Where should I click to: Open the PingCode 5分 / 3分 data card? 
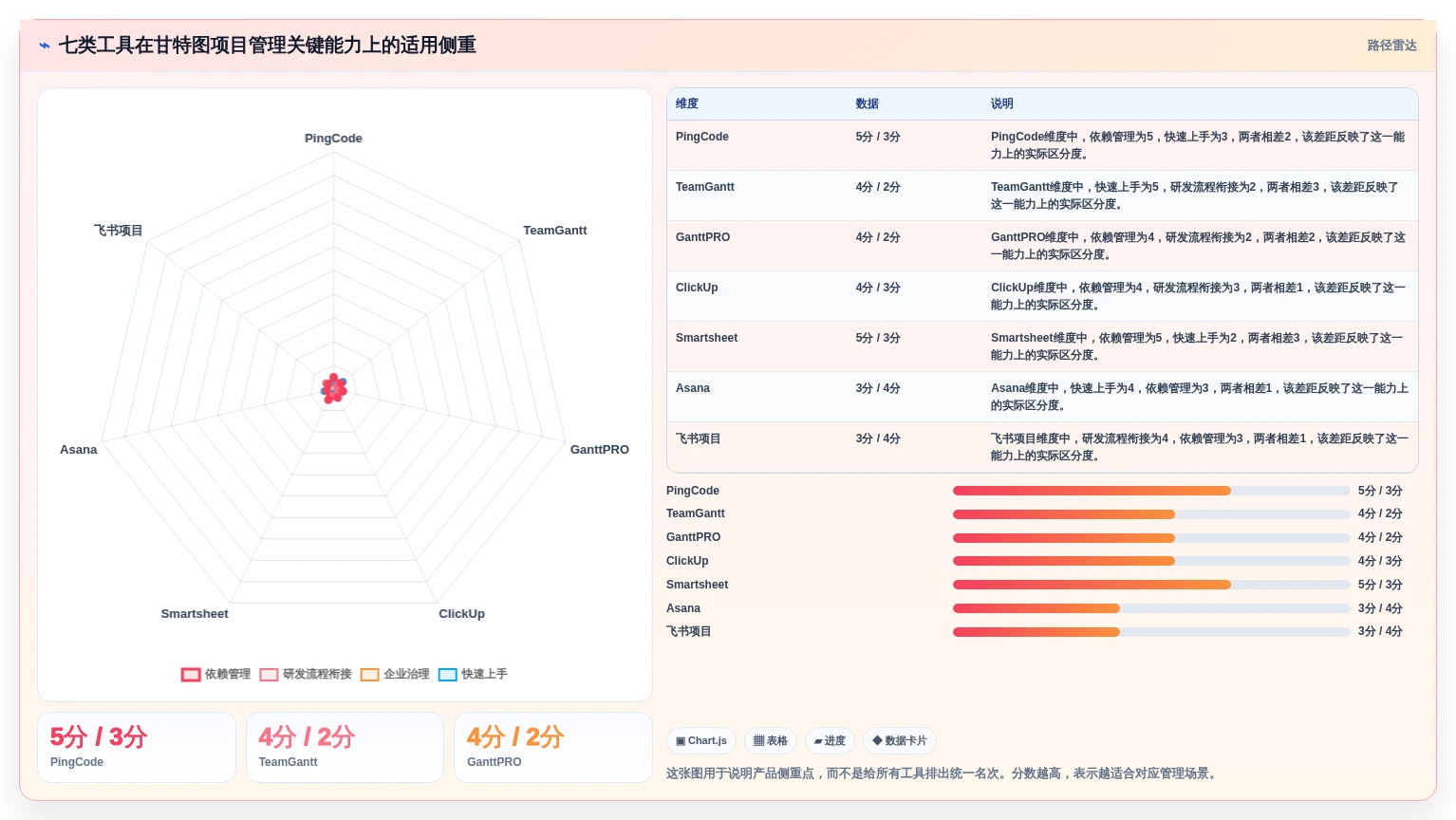pyautogui.click(x=137, y=748)
